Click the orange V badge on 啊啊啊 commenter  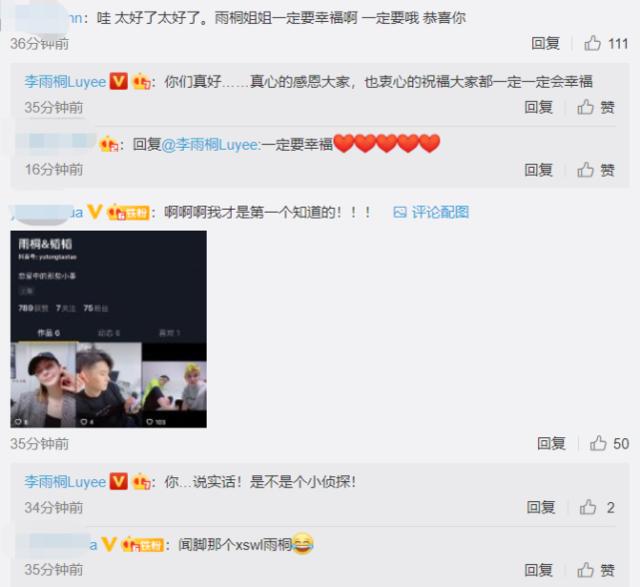click(x=95, y=212)
